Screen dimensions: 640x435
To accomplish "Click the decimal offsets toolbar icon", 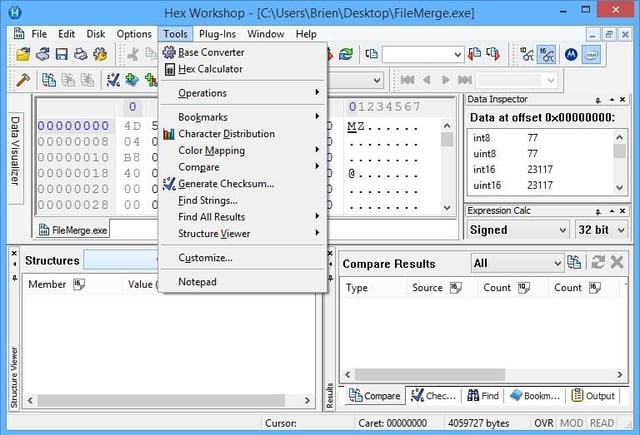I will pos(527,54).
